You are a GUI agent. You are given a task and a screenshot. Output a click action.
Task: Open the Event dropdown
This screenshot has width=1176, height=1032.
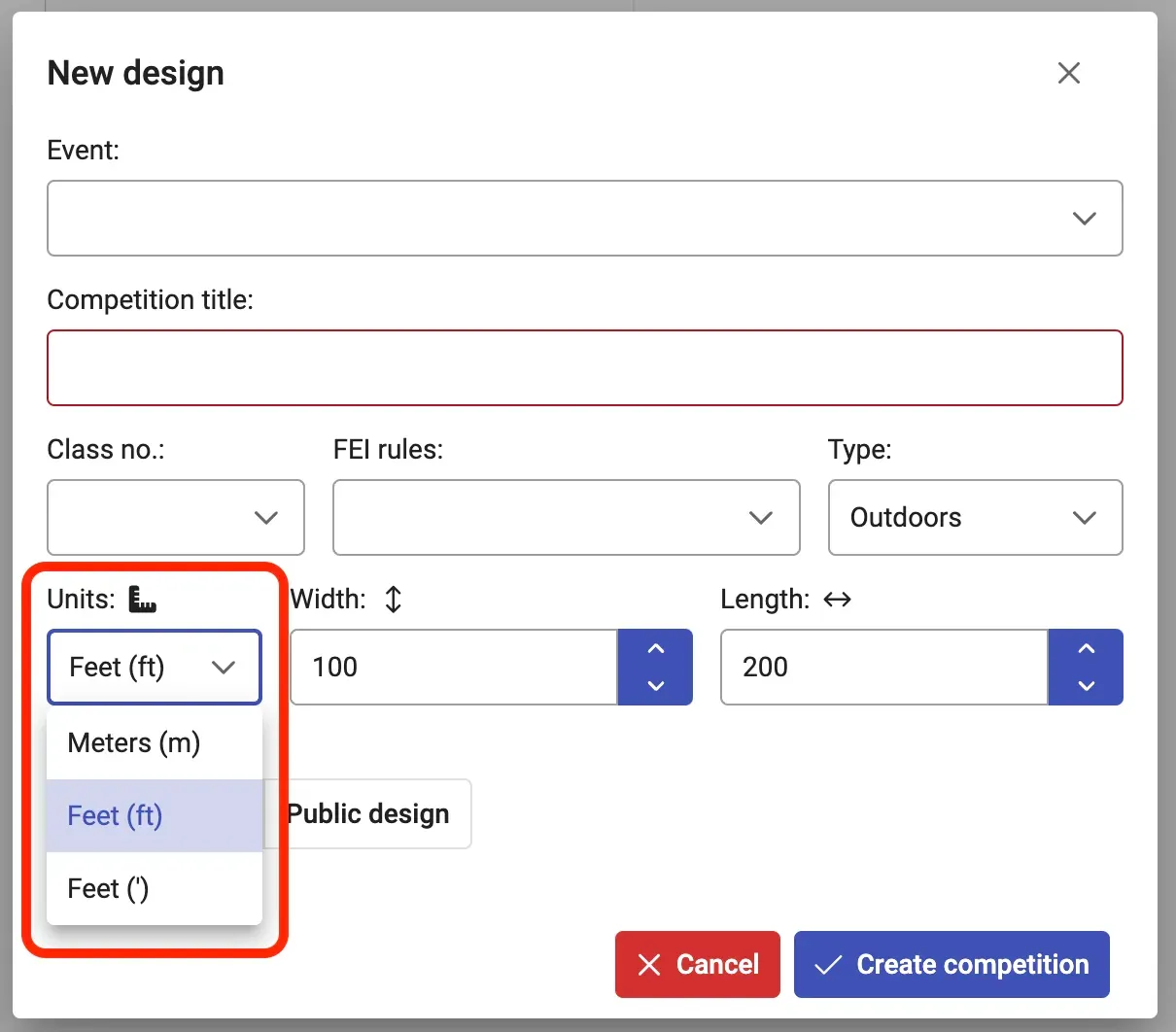584,219
